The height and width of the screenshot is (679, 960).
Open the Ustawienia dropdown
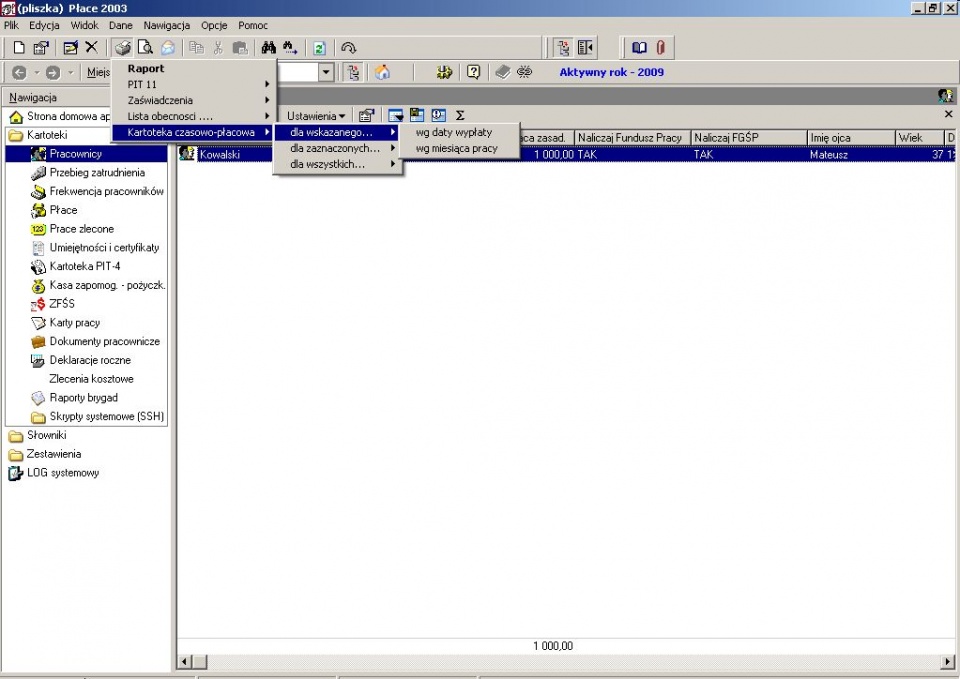point(316,116)
